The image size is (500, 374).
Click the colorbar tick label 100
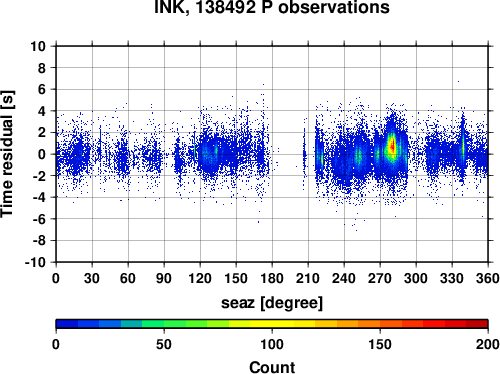click(x=272, y=344)
